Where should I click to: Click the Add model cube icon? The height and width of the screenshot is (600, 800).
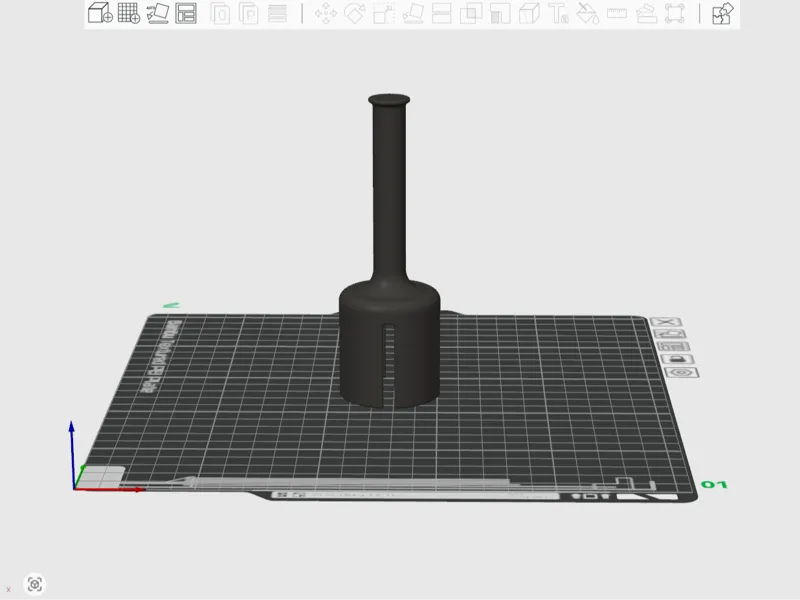coord(100,13)
